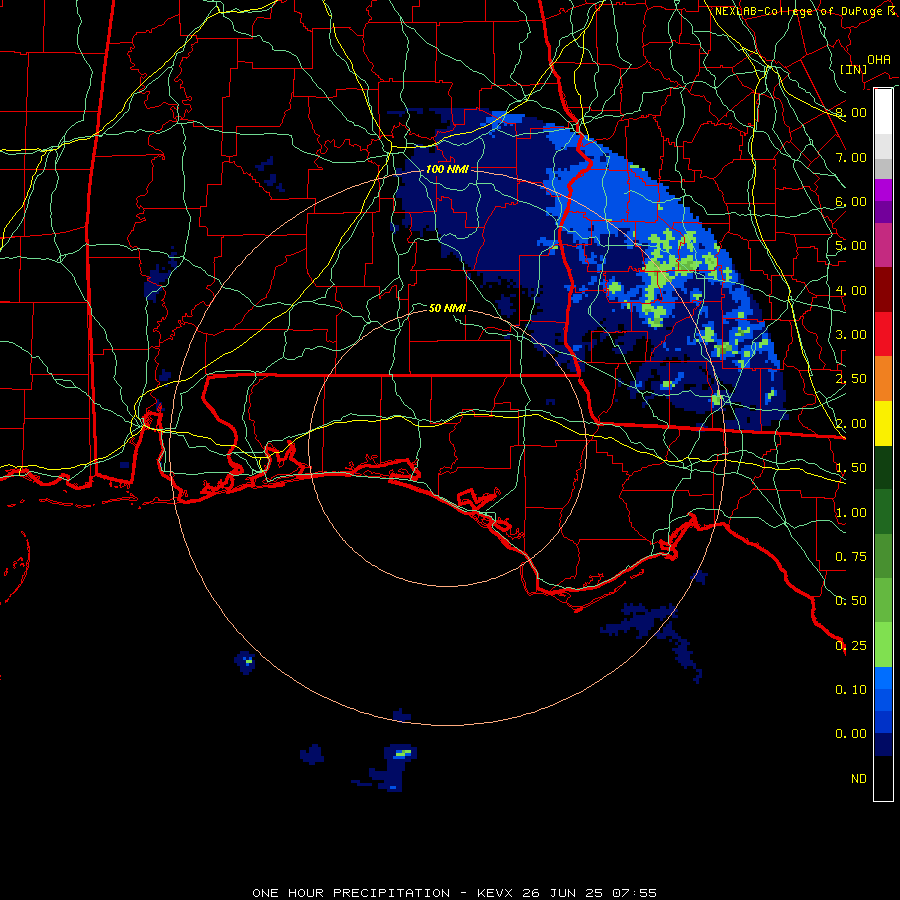Click the navy legend swatch below 0.00
The width and height of the screenshot is (900, 900).
(883, 745)
